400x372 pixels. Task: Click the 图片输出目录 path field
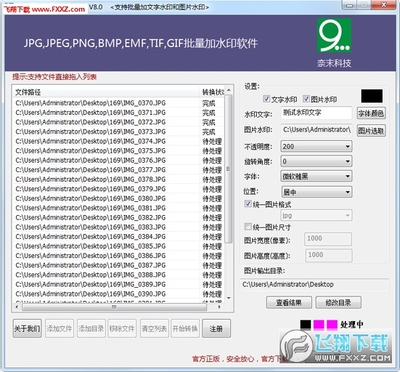(315, 285)
